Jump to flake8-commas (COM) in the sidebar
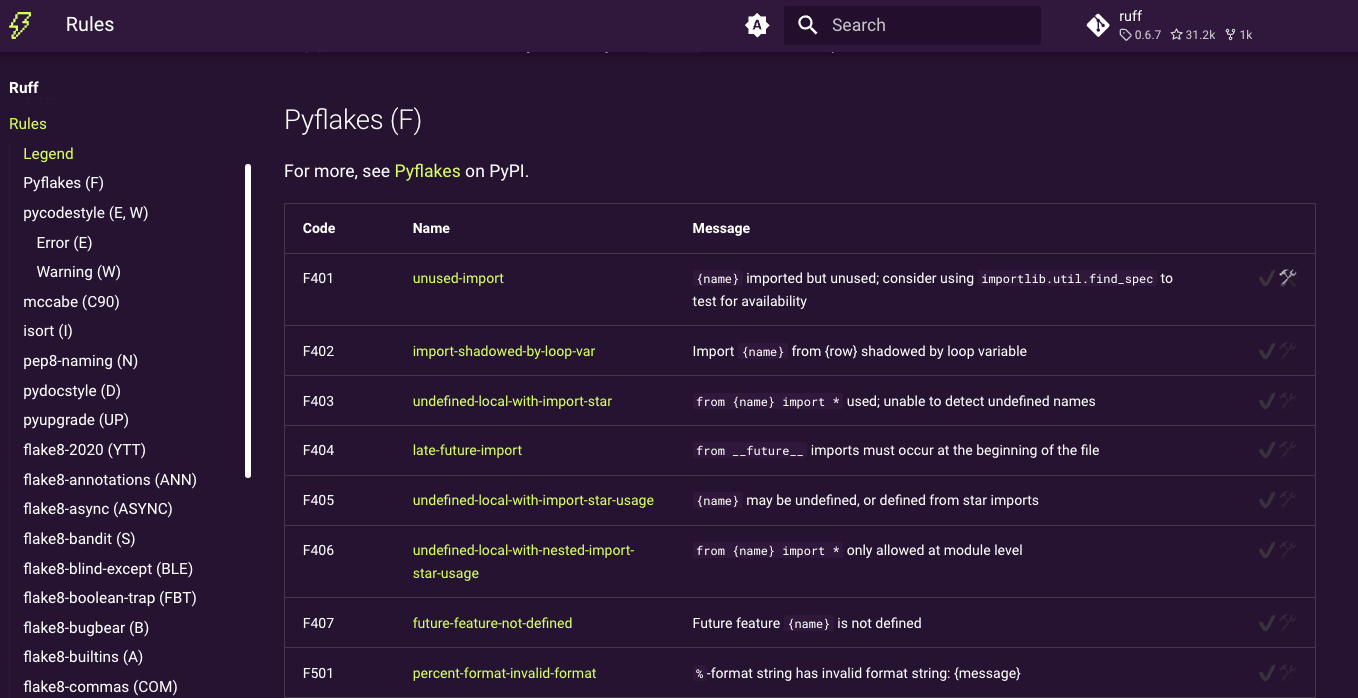This screenshot has width=1358, height=698. (x=100, y=687)
